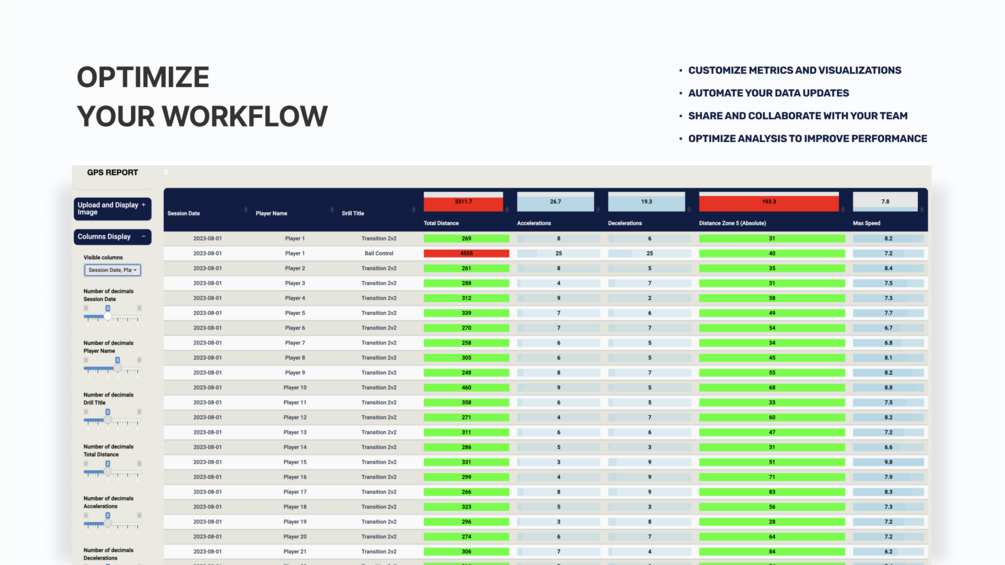The height and width of the screenshot is (565, 1005).
Task: Click the sort arrows beside Player Name
Action: pyautogui.click(x=332, y=209)
